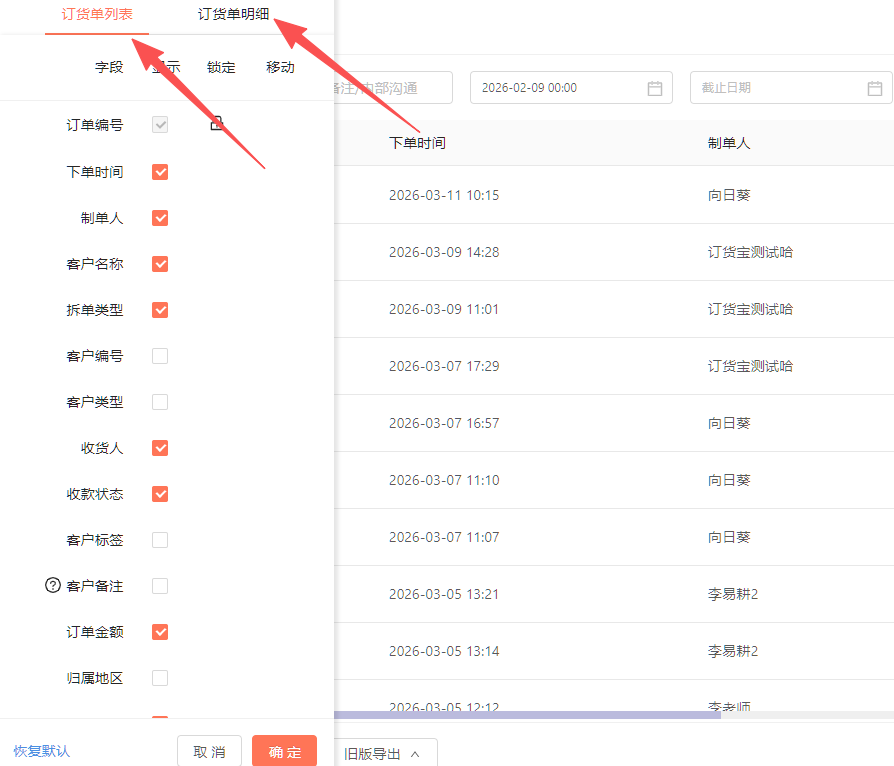894x766 pixels.
Task: Click the order time 2026-03-07 17:29
Action: tap(444, 366)
